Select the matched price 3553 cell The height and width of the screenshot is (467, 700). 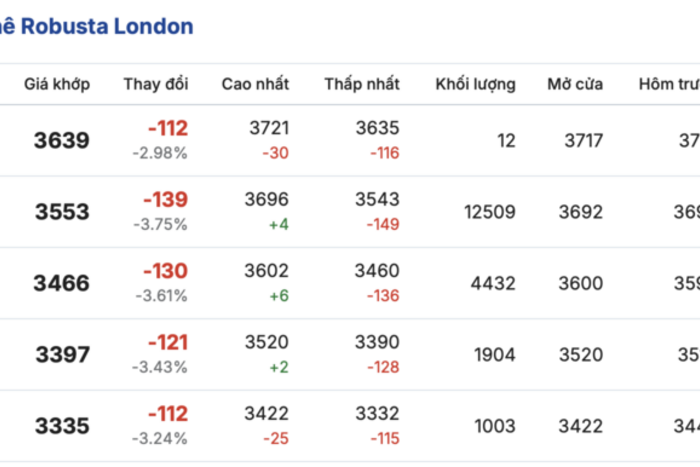coord(62,212)
